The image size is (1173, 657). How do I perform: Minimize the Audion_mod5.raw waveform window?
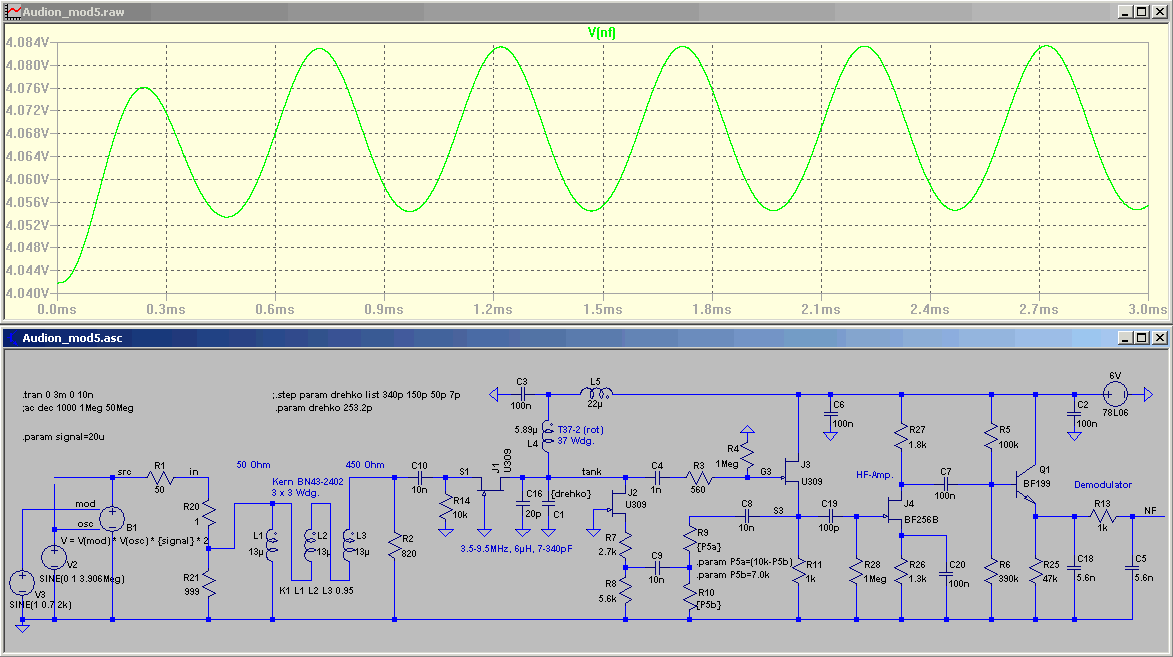coord(1126,12)
